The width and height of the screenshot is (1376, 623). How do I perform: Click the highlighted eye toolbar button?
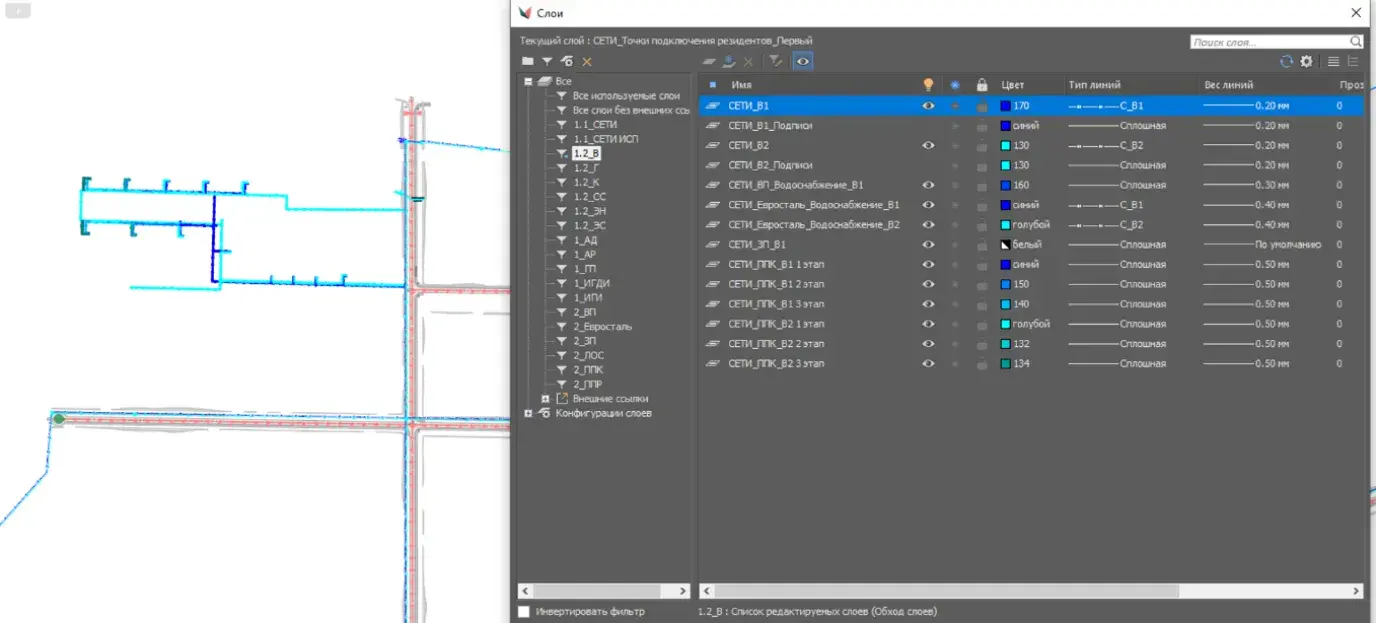(803, 61)
